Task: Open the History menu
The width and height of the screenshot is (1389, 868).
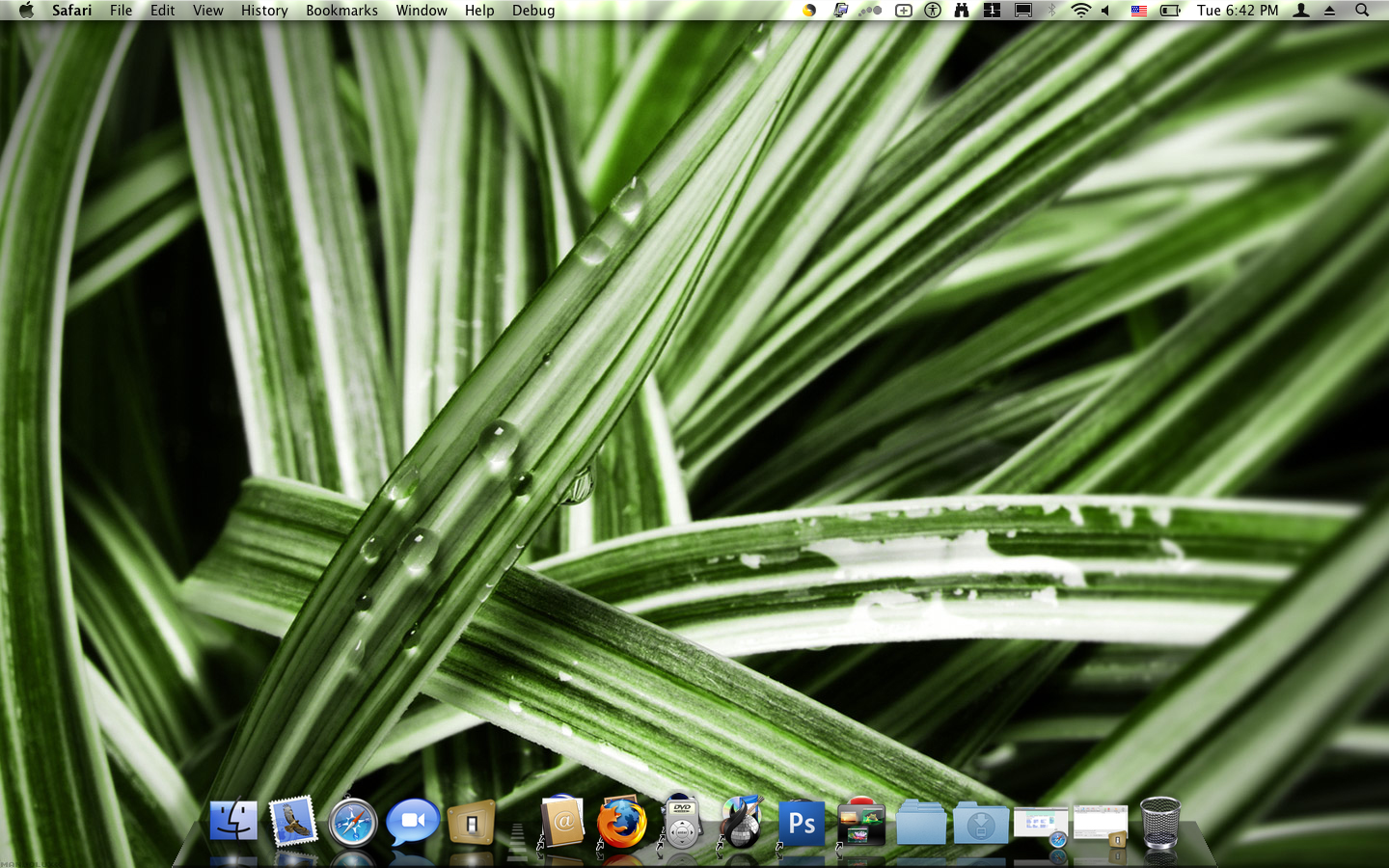Action: [264, 11]
